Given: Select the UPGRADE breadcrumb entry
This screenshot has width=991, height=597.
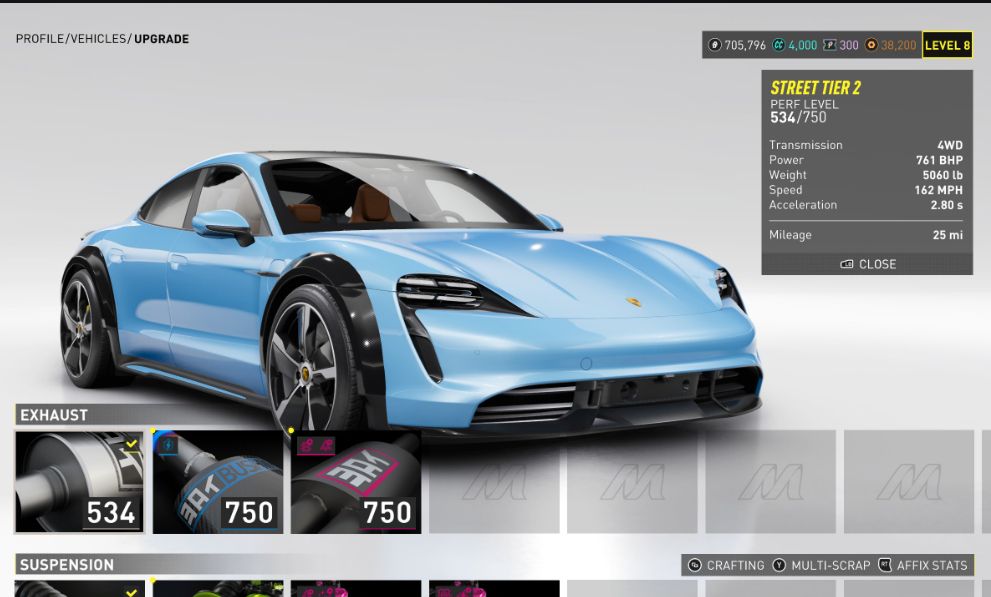Looking at the screenshot, I should point(161,39).
